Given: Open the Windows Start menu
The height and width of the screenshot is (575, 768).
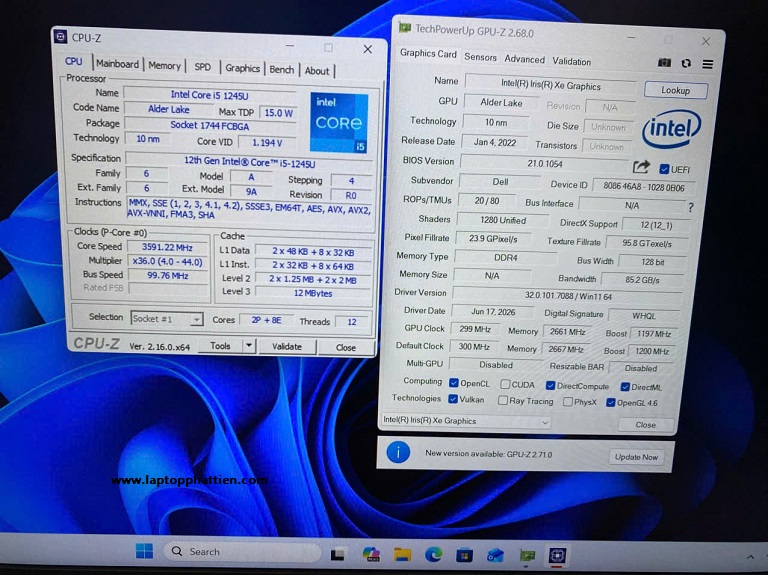Looking at the screenshot, I should [144, 551].
